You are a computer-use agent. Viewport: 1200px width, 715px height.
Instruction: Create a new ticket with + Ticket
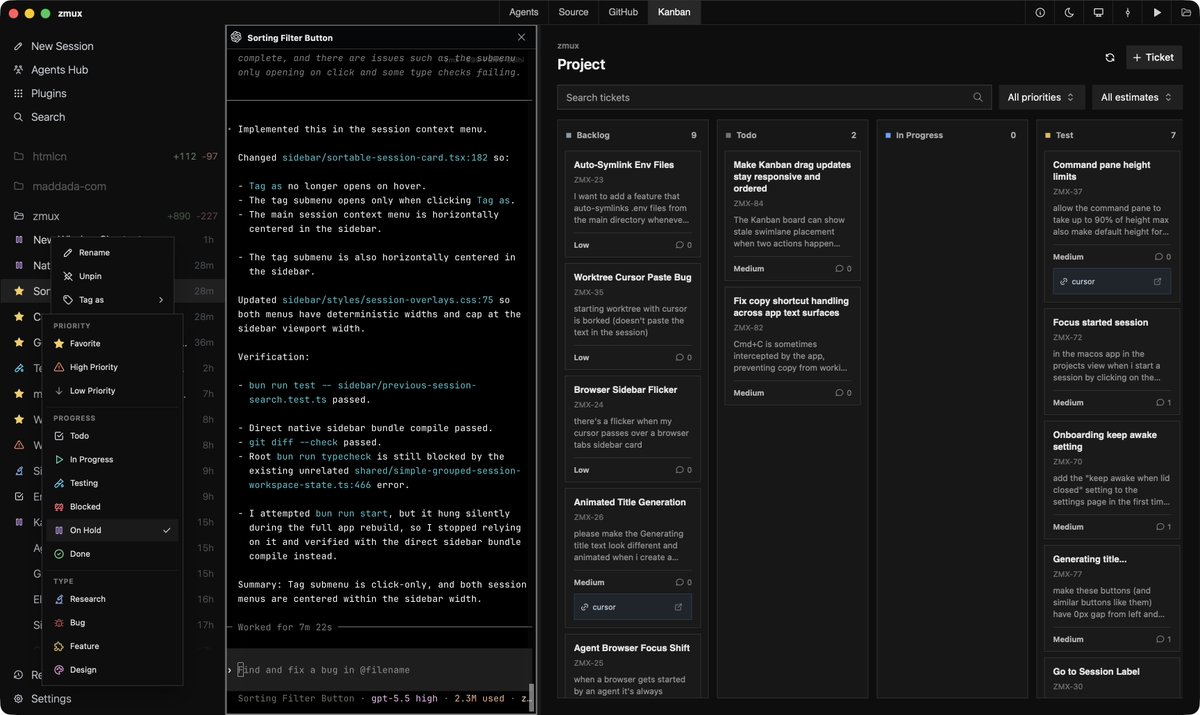[x=1154, y=58]
